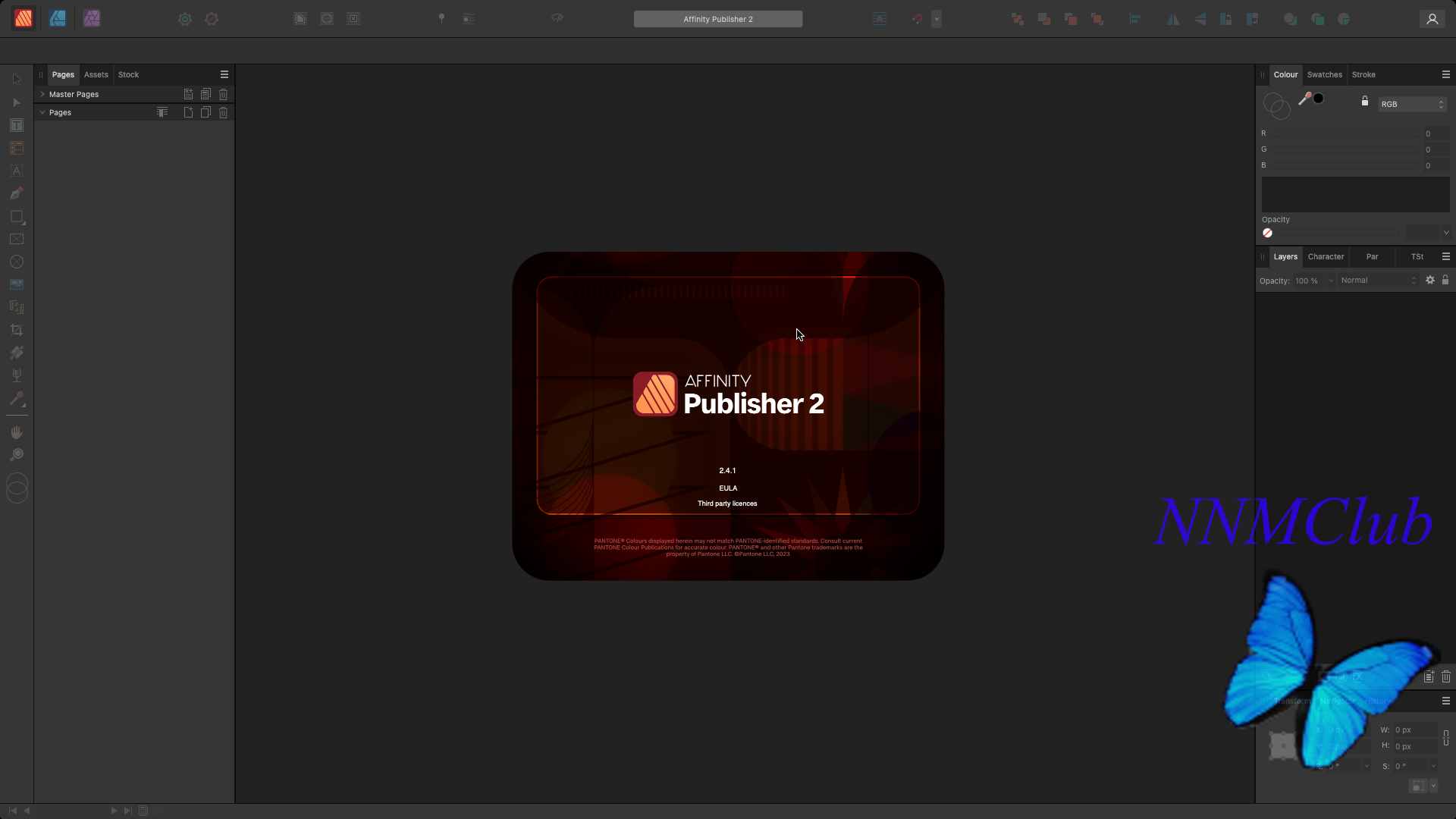Toggle snapping magnet icon in toolbar
The height and width of the screenshot is (819, 1456).
tap(918, 19)
